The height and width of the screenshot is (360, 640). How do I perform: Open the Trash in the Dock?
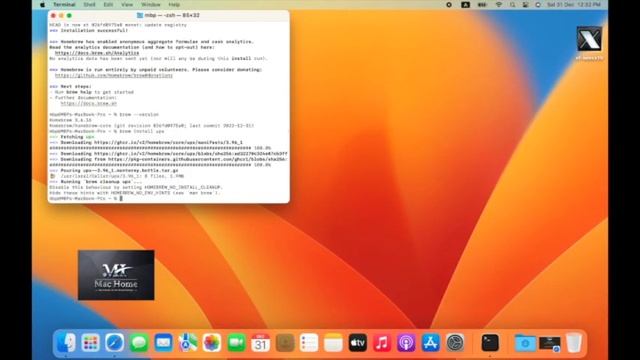pyautogui.click(x=574, y=342)
